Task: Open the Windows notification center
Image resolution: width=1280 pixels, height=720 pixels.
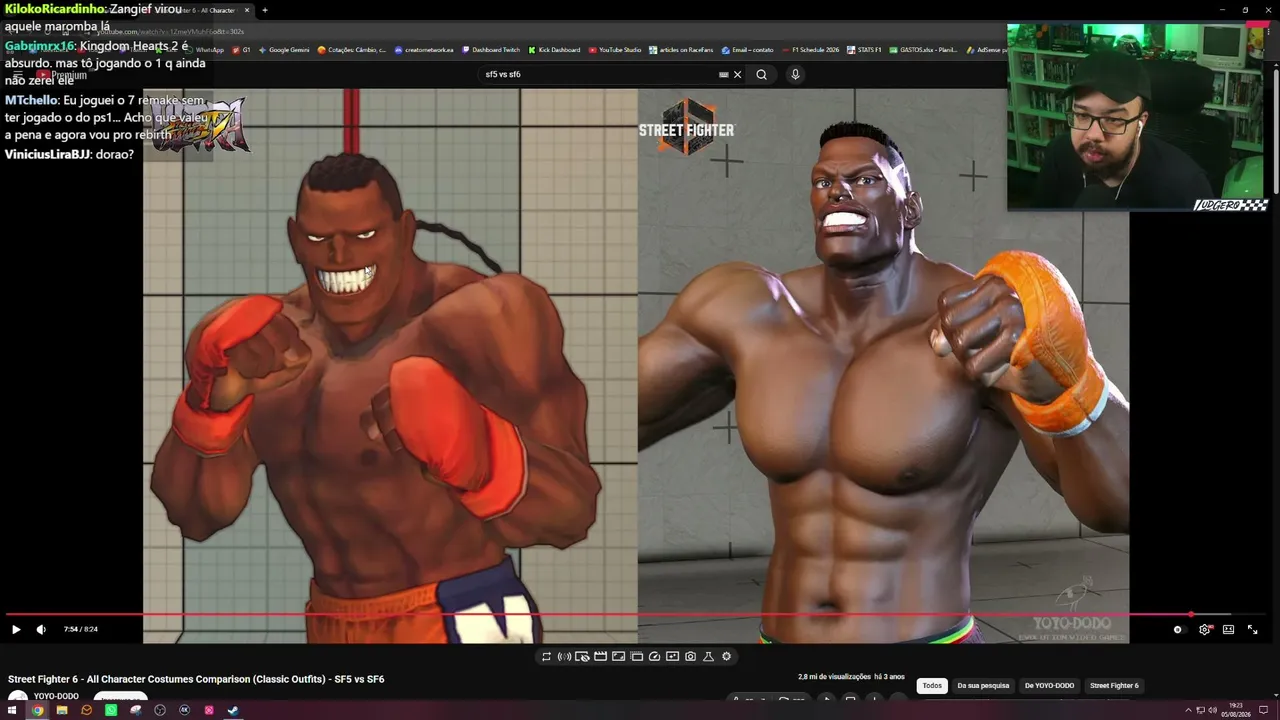Action: pyautogui.click(x=1264, y=711)
